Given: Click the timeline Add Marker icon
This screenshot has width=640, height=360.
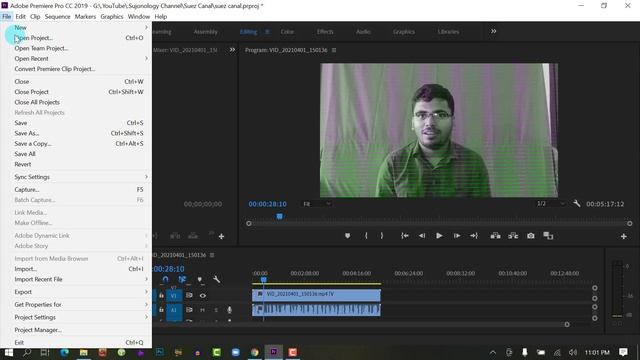Looking at the screenshot, I should (x=200, y=280).
